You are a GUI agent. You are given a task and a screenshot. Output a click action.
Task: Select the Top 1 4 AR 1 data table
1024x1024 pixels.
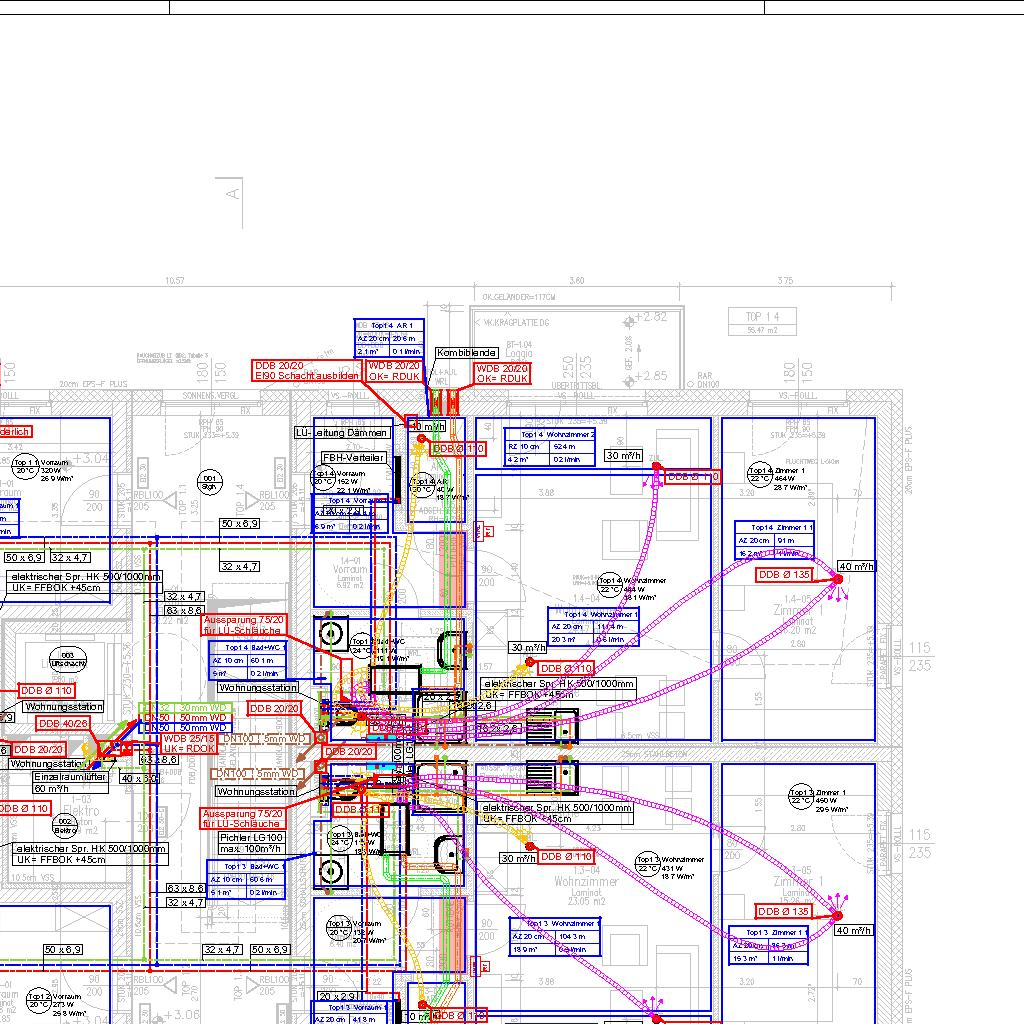(390, 338)
